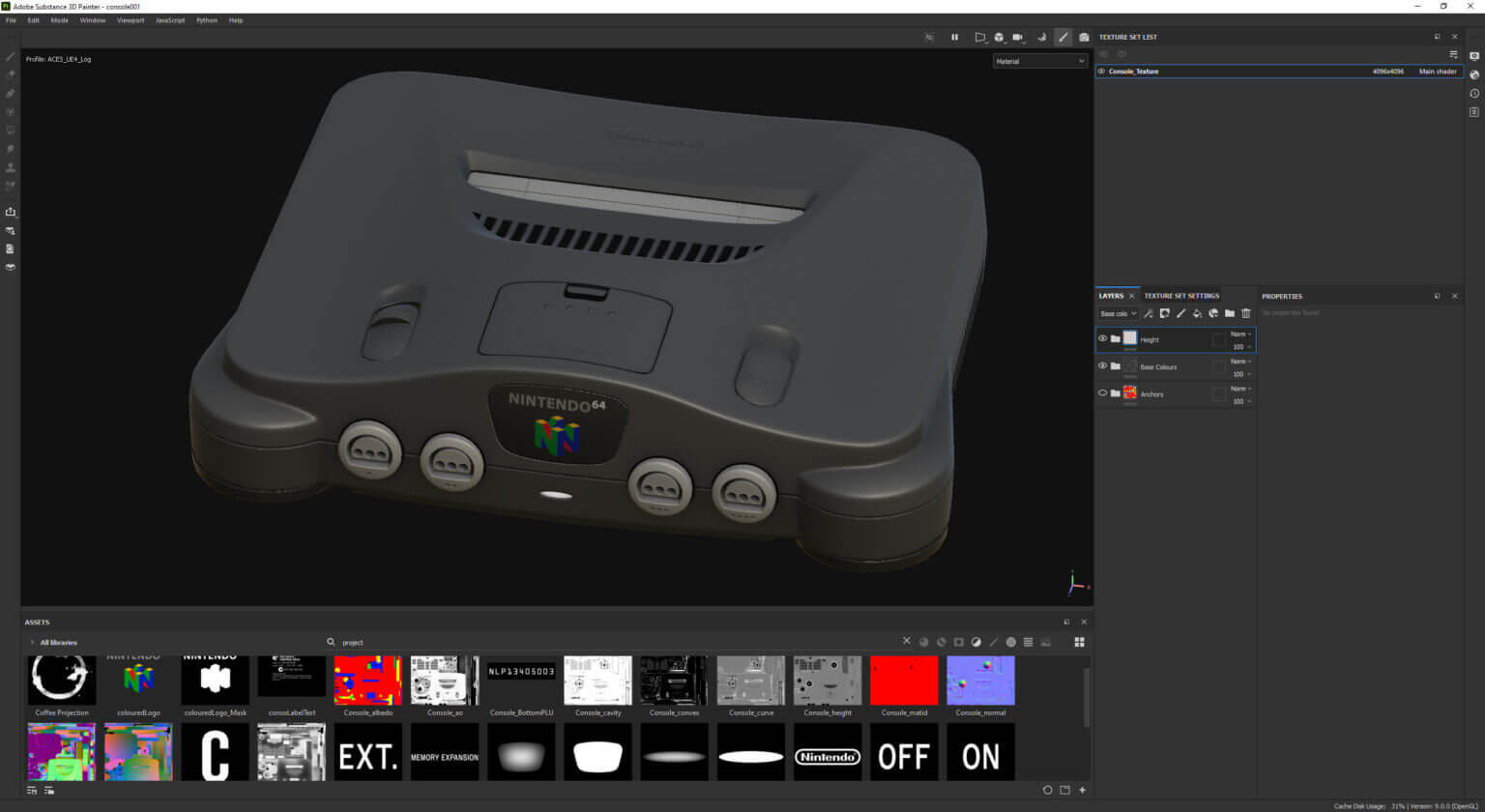Open the camera selection dropdown in viewport toolbar
1485x812 pixels.
pos(1018,37)
